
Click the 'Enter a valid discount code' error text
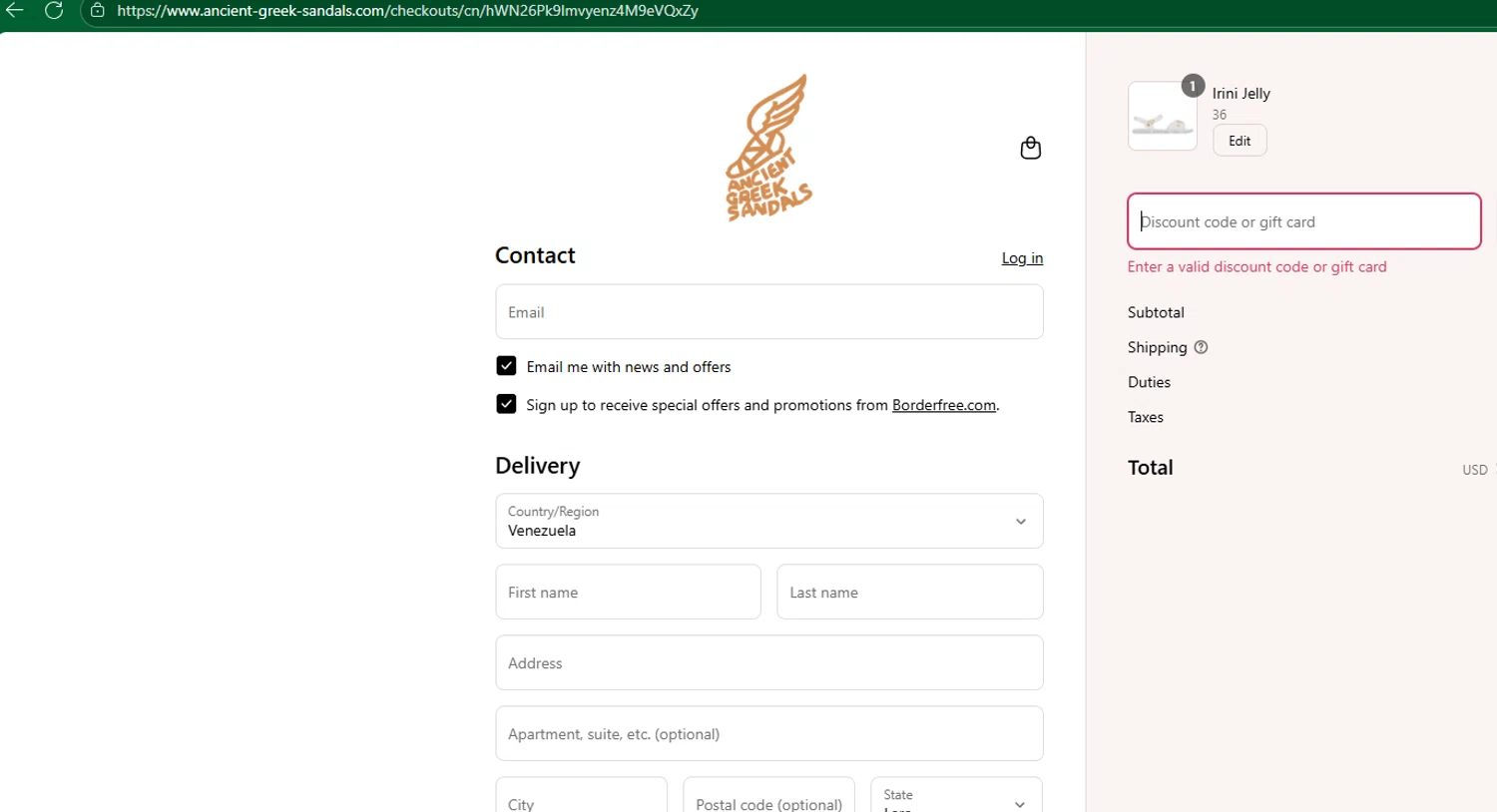click(x=1257, y=267)
